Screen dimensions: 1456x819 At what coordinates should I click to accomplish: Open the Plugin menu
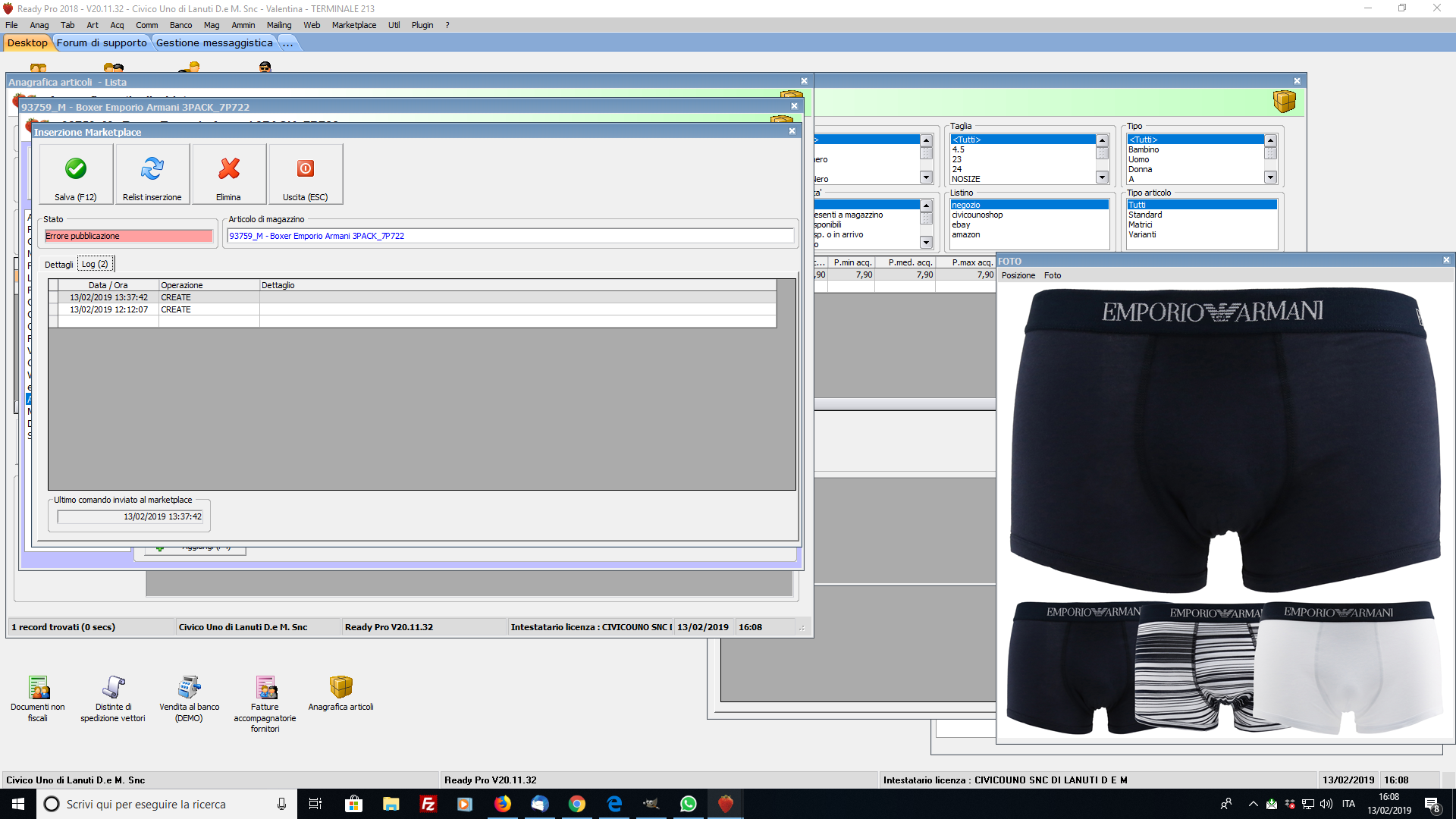(x=422, y=25)
